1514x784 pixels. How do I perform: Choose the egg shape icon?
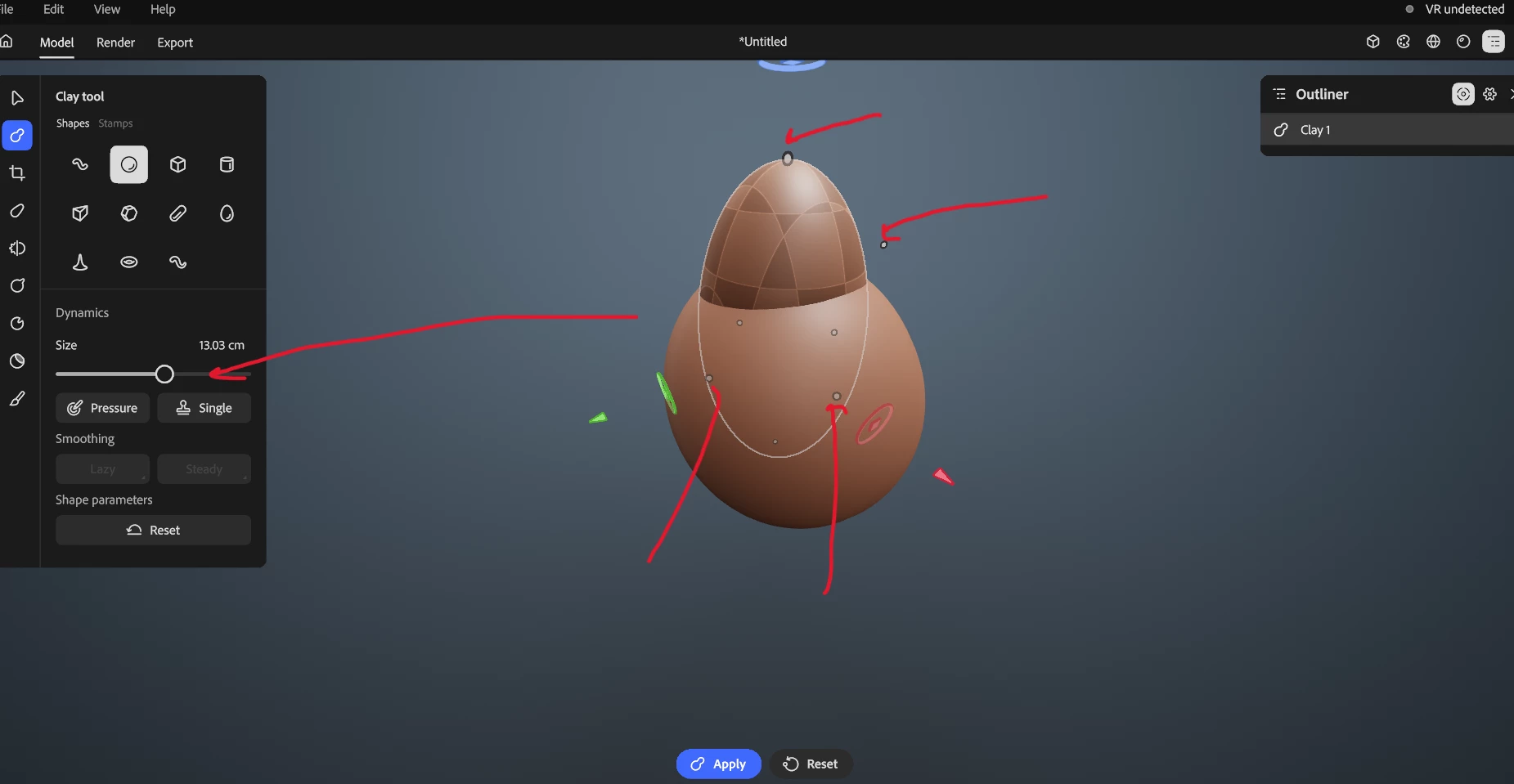227,213
